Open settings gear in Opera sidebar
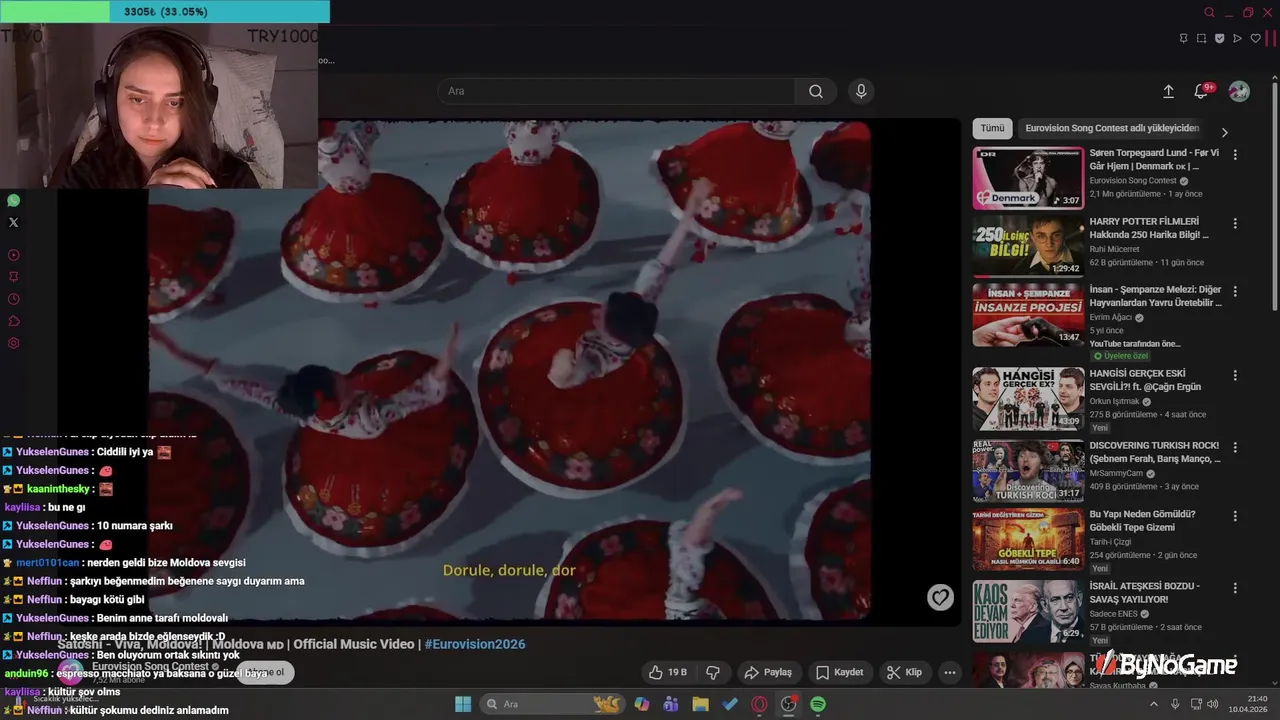This screenshot has height=720, width=1280. pyautogui.click(x=14, y=343)
